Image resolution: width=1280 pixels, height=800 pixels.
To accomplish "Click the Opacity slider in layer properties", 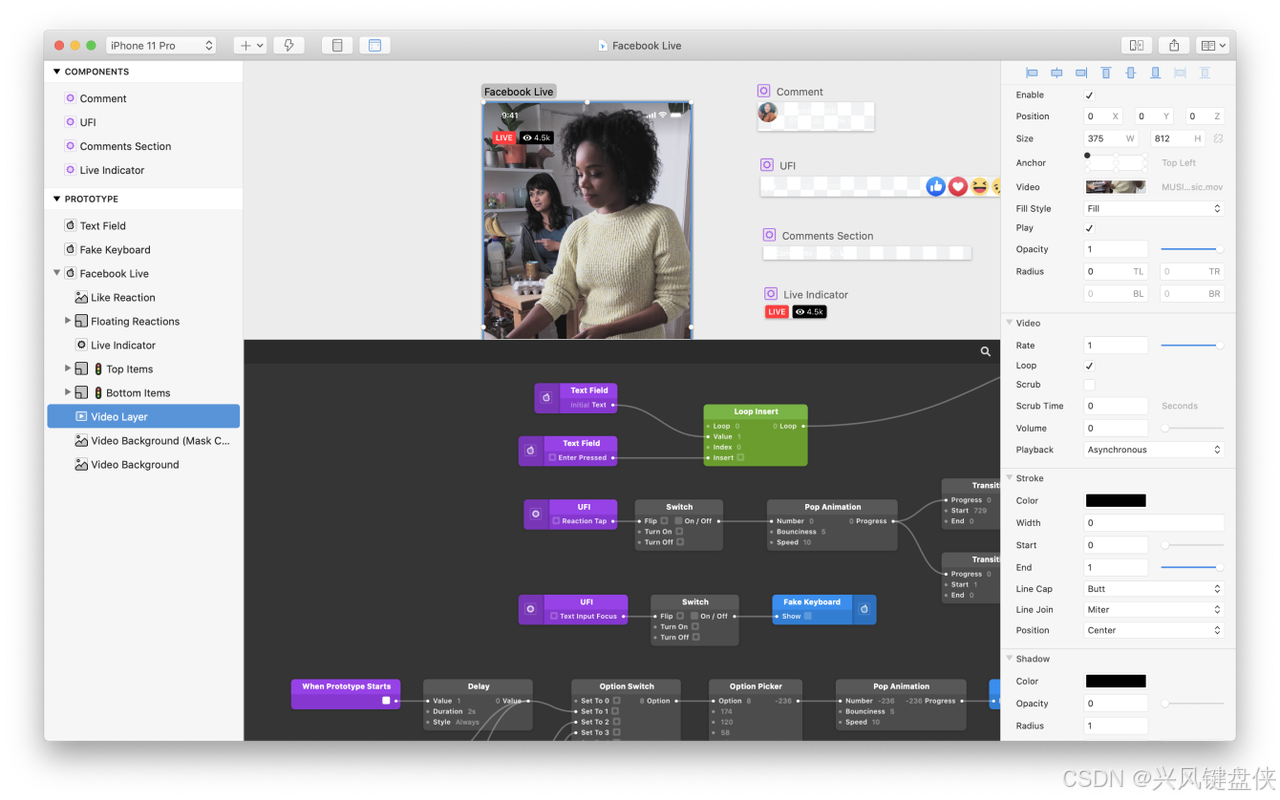I will coord(1191,249).
